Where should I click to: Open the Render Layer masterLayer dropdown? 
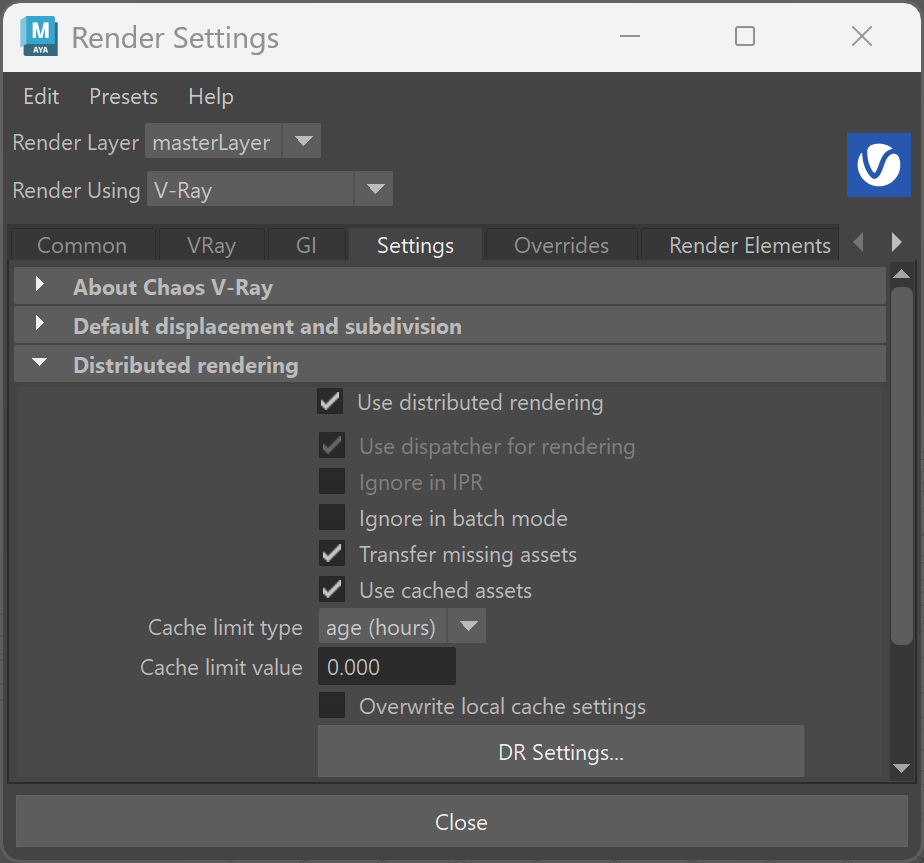tap(233, 141)
